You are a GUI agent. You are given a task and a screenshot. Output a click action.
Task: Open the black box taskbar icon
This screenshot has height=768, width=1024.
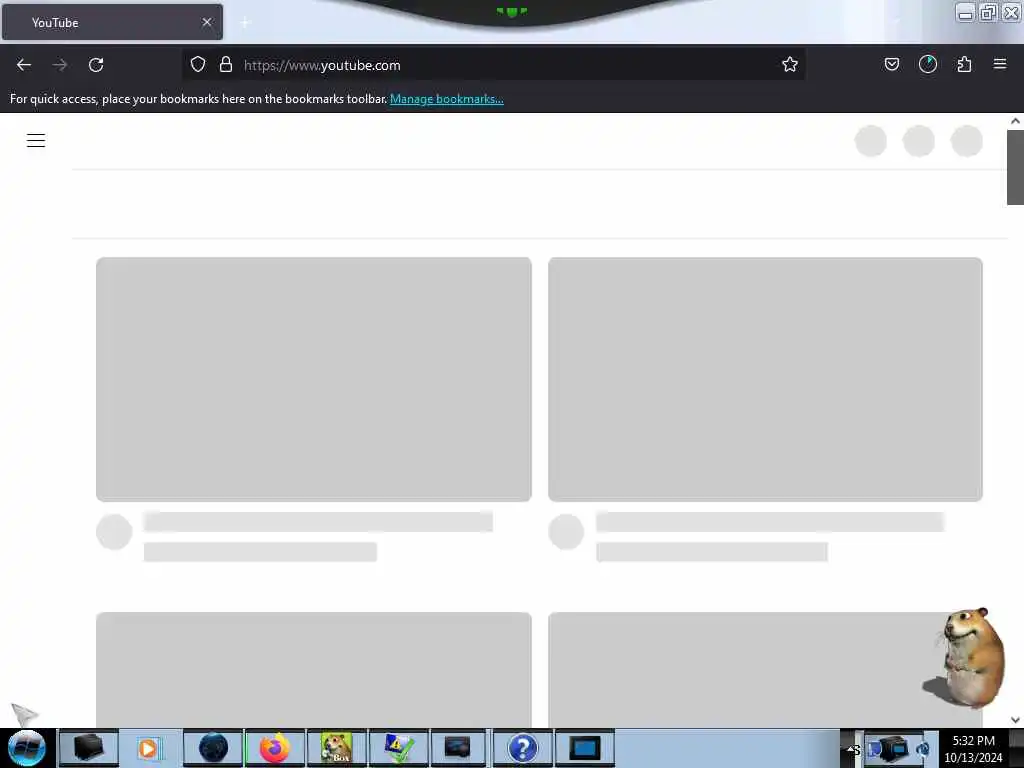click(89, 748)
